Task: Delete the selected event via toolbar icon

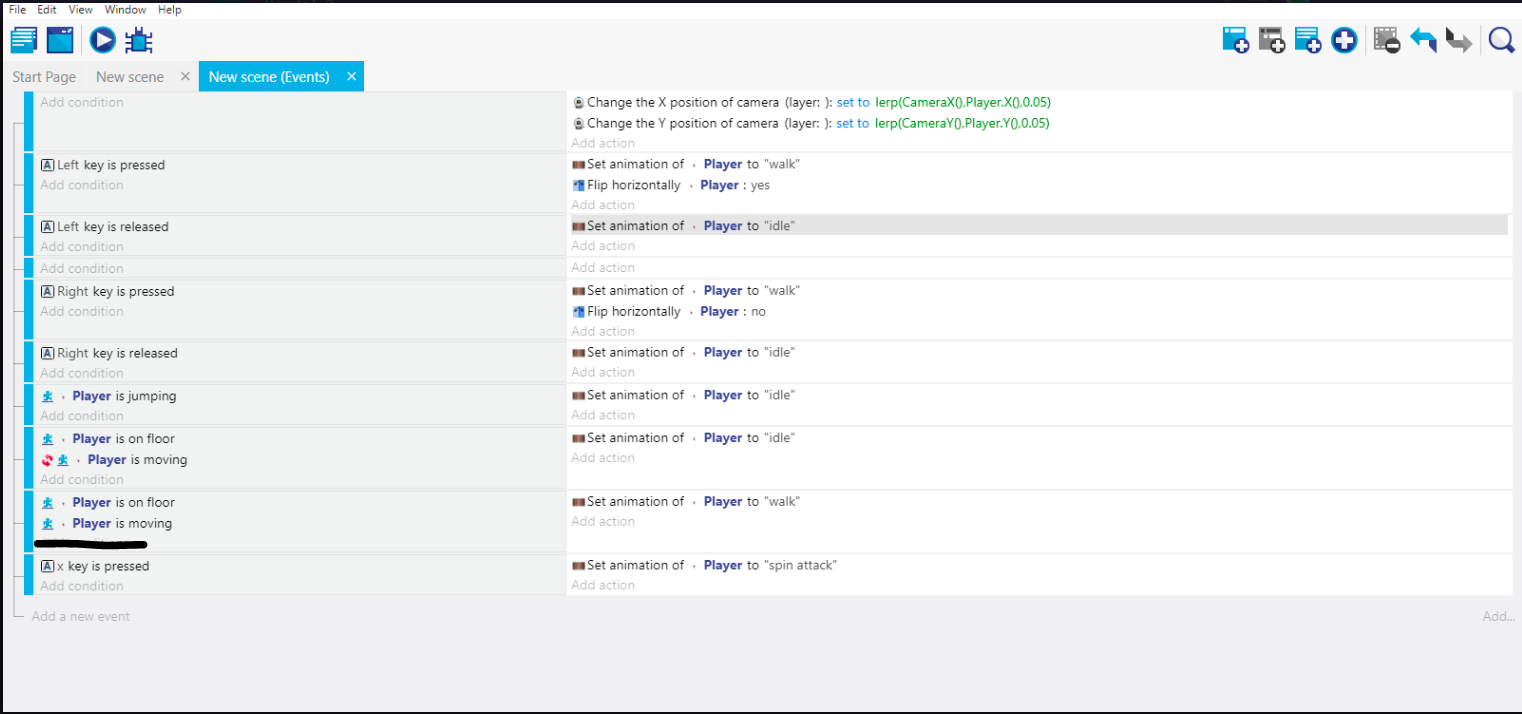Action: [x=1386, y=40]
